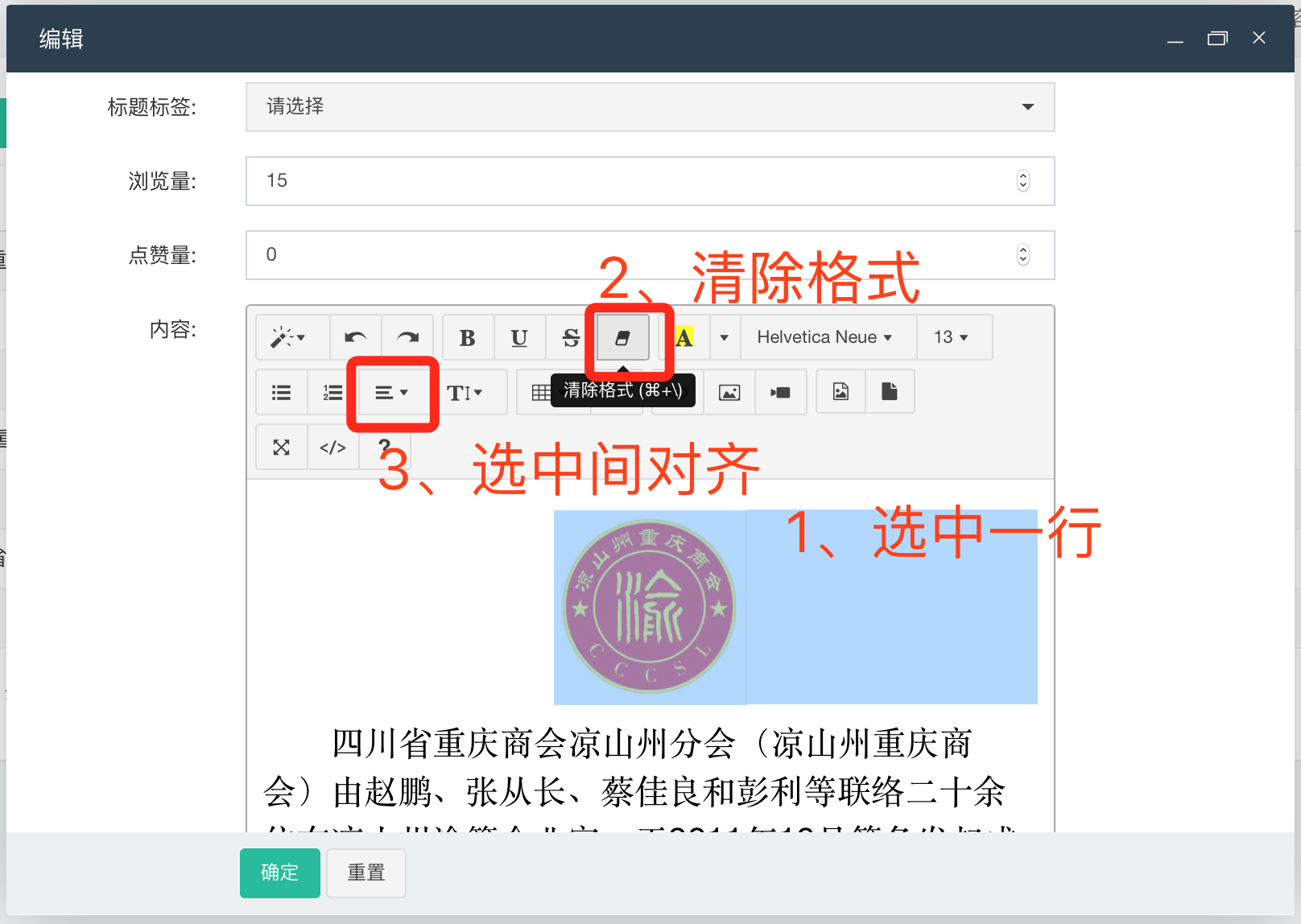Insert a numbered ordered list
The height and width of the screenshot is (924, 1301).
[x=332, y=393]
